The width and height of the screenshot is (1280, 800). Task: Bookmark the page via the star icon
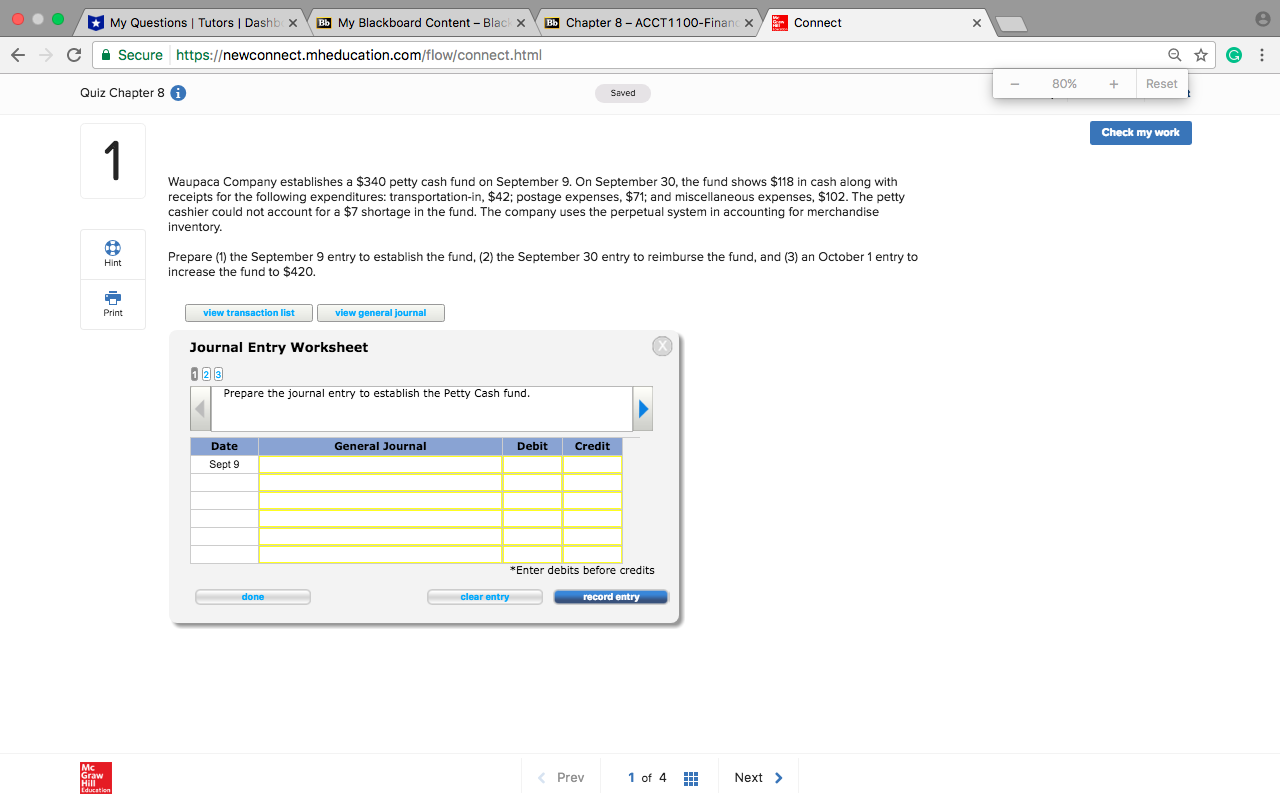[1201, 55]
